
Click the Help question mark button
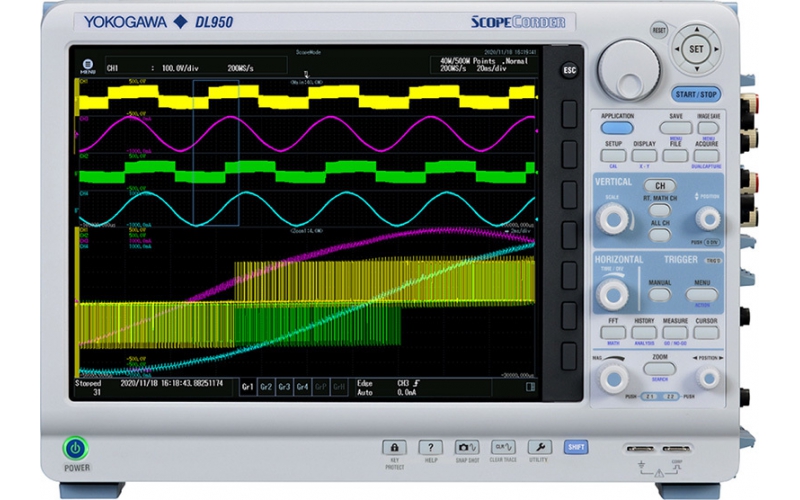(431, 447)
